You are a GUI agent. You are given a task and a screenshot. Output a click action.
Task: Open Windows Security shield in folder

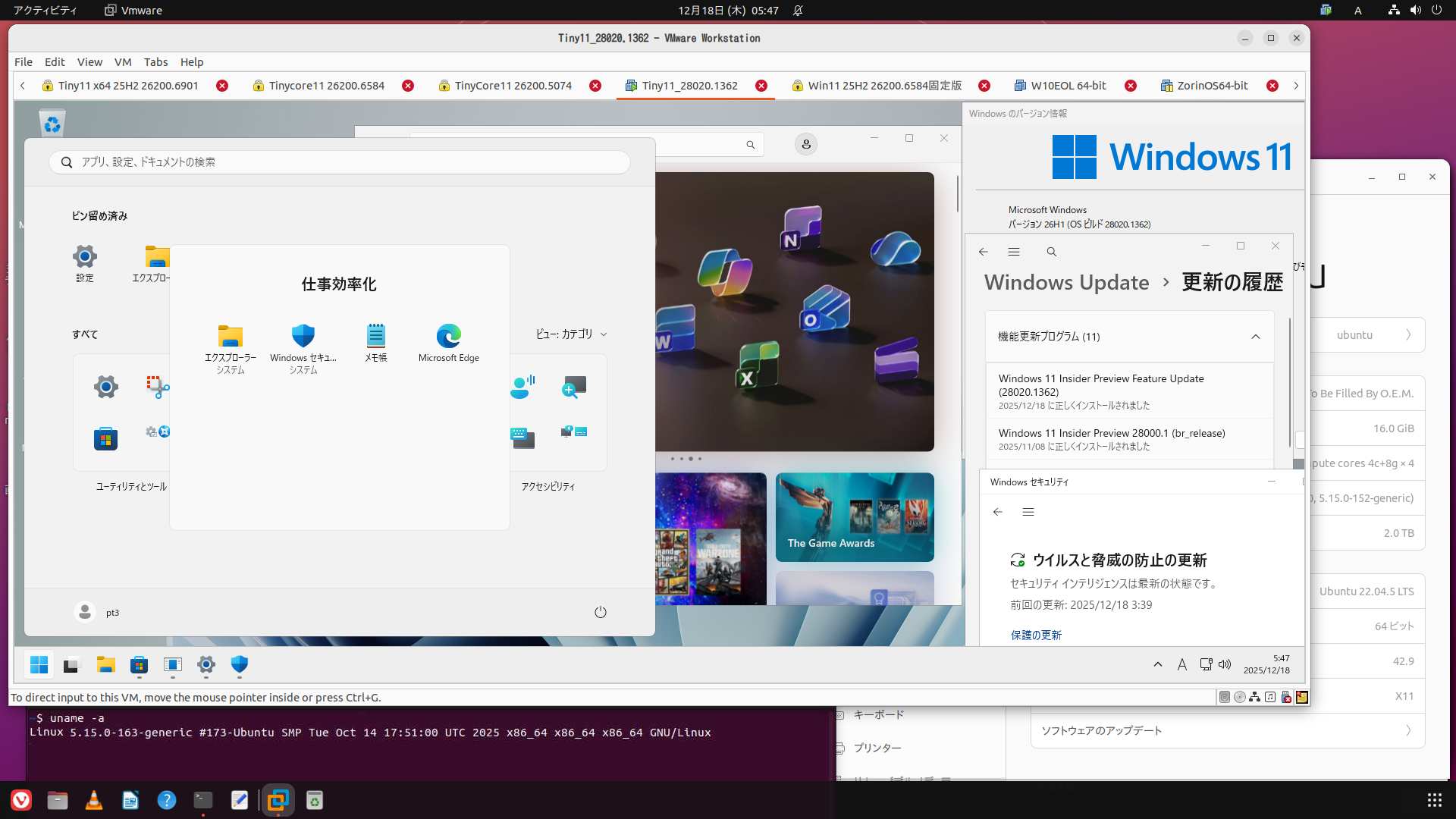pos(303,342)
